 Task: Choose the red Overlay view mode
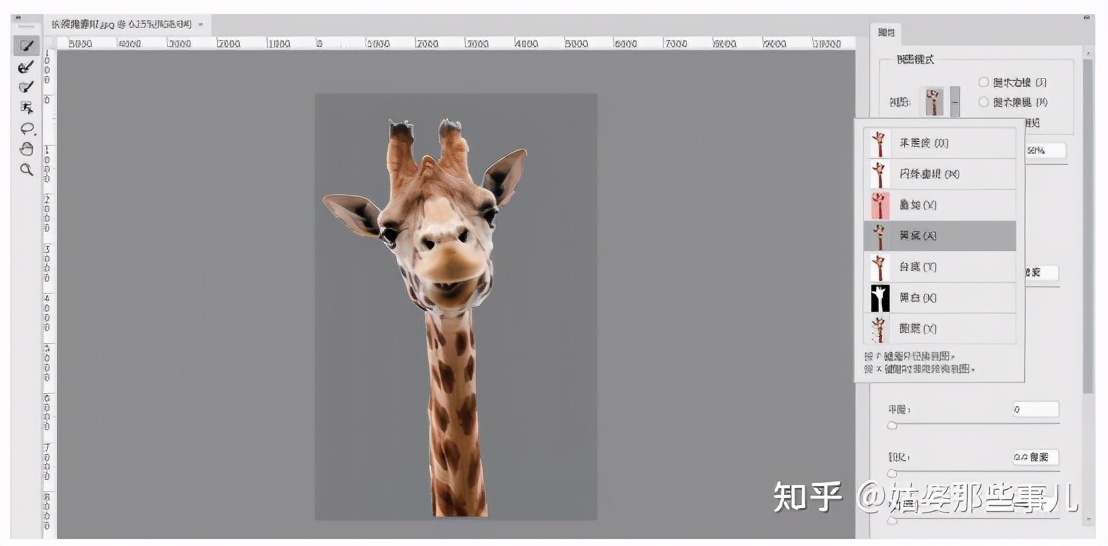coord(940,205)
